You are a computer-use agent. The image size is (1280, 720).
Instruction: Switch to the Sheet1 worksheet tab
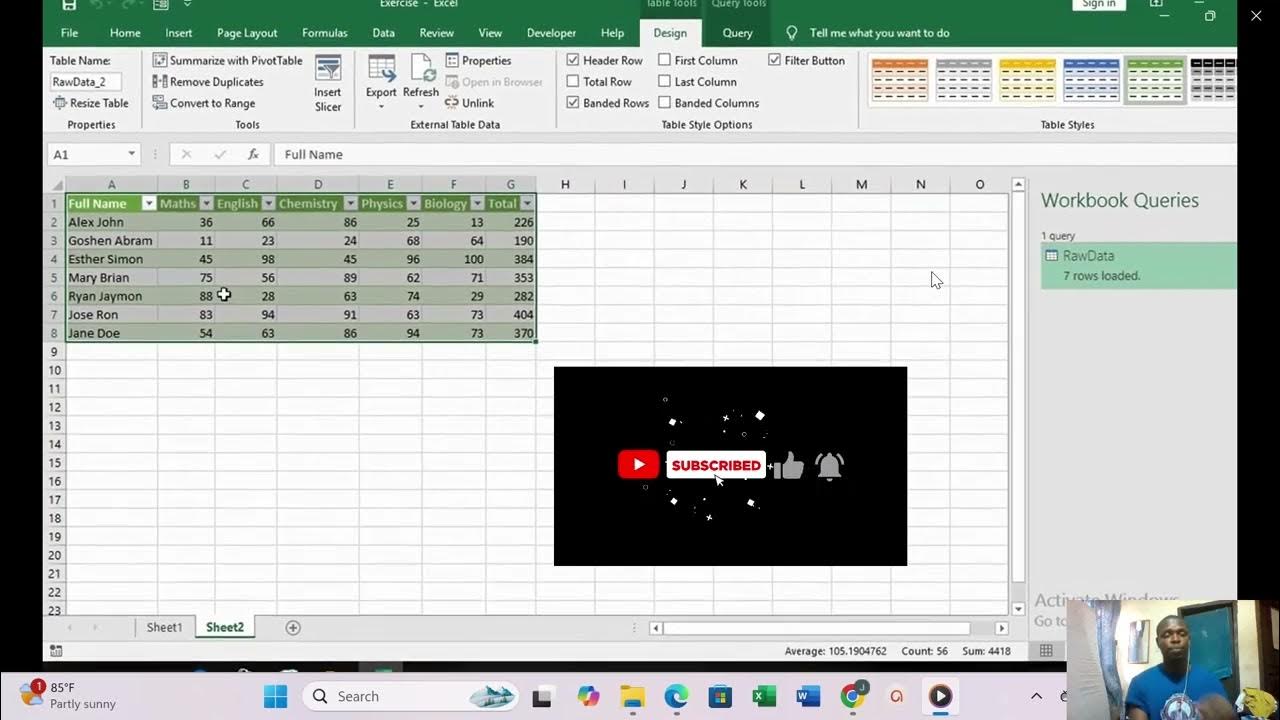pyautogui.click(x=165, y=627)
